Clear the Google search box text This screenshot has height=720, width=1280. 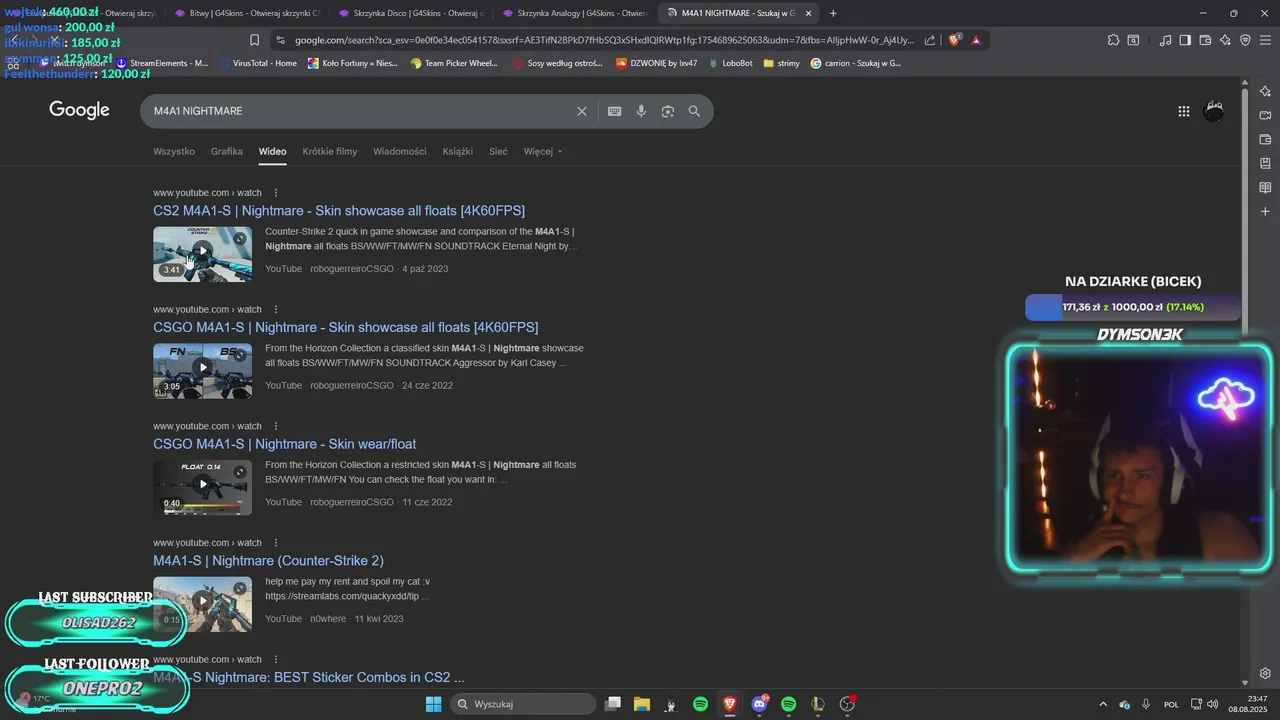(x=582, y=111)
